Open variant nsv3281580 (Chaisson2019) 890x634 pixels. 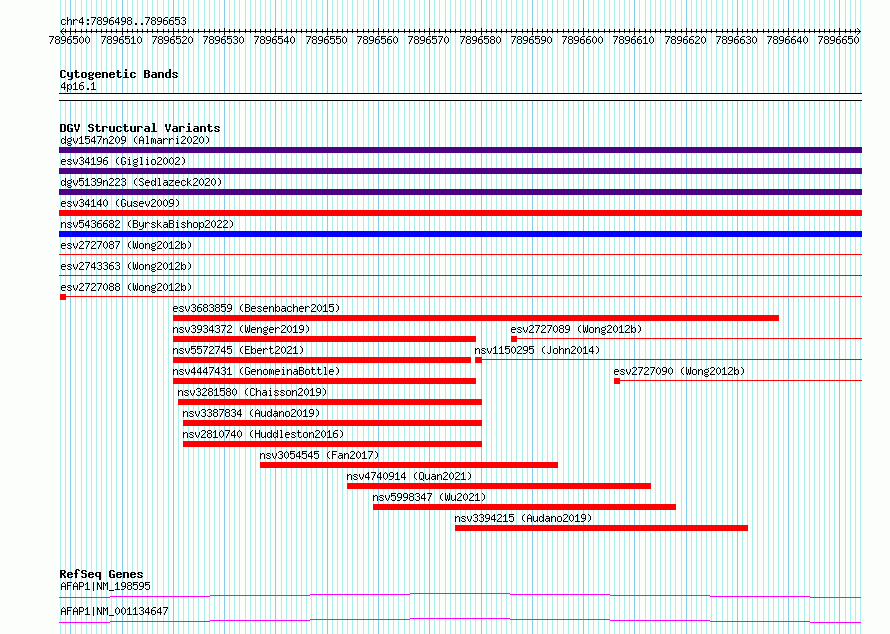click(252, 392)
